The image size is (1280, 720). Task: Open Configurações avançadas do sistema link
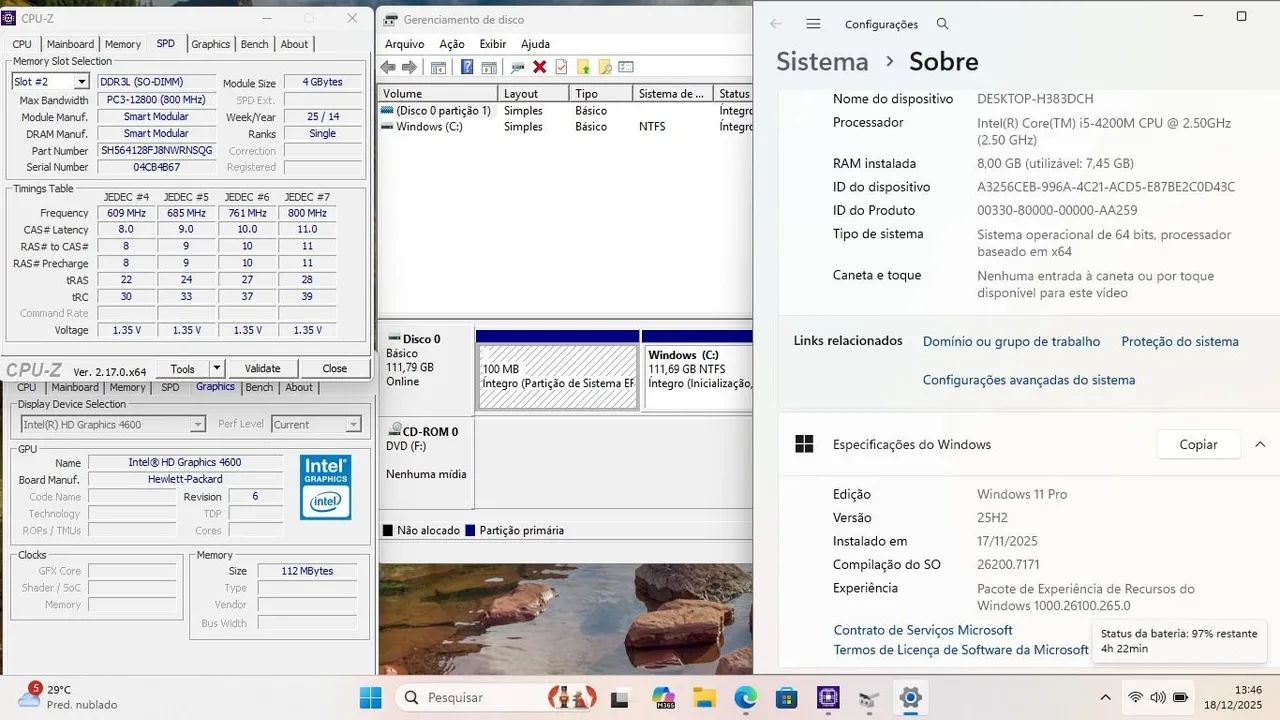pyautogui.click(x=1028, y=380)
